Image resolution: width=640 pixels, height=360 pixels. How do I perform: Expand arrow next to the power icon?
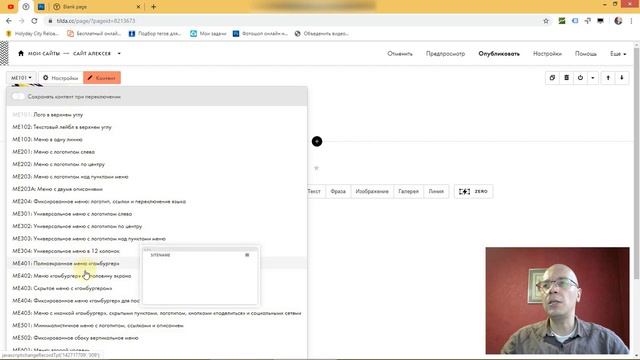(593, 78)
